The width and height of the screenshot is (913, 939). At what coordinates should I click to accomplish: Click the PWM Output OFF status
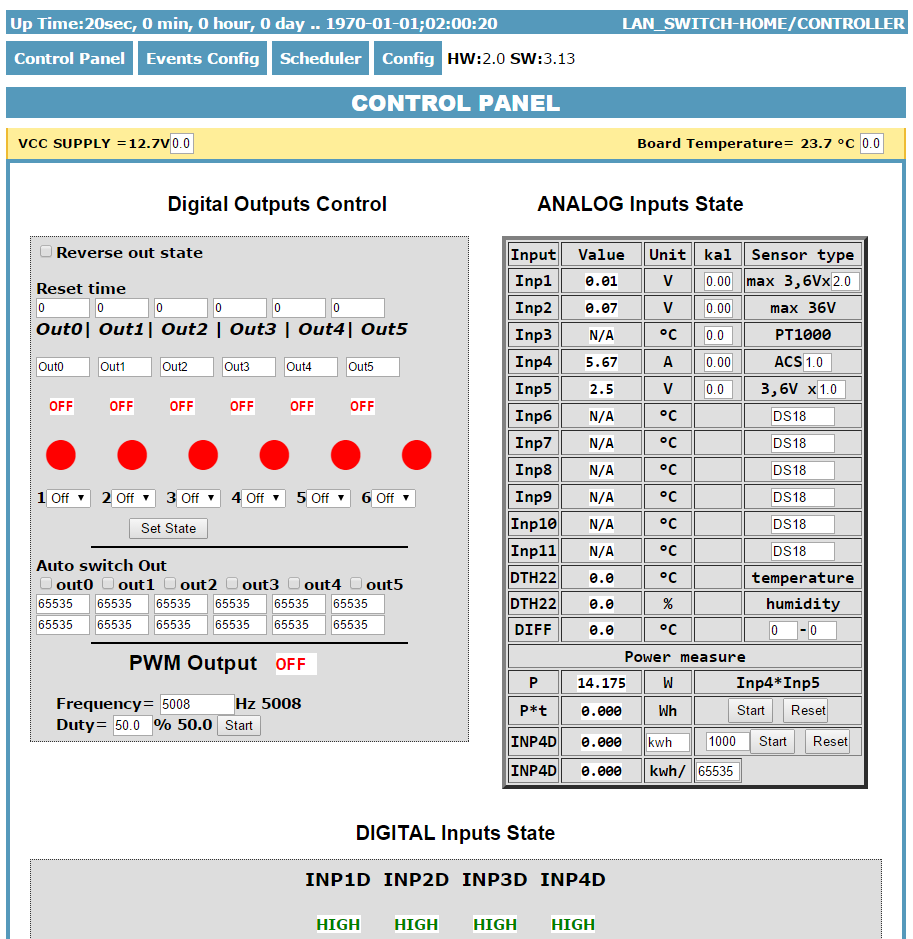(296, 664)
